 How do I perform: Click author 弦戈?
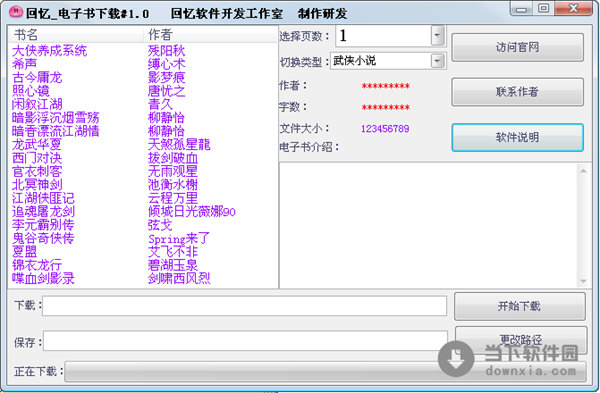(160, 225)
